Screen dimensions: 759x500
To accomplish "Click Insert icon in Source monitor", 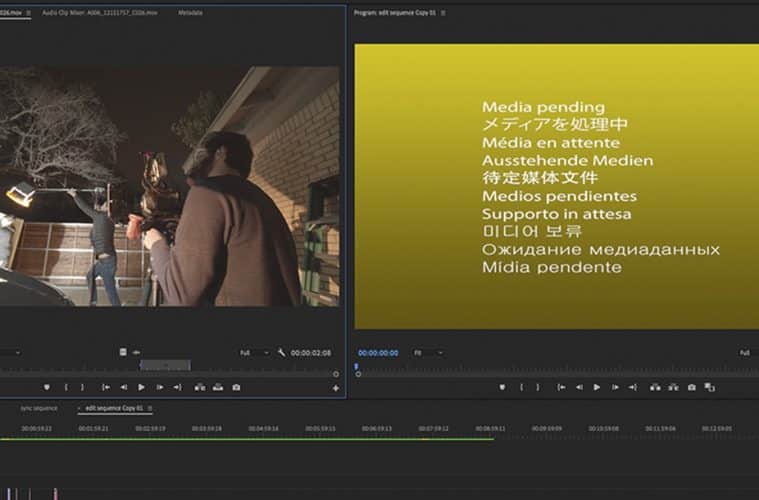I will 199,387.
